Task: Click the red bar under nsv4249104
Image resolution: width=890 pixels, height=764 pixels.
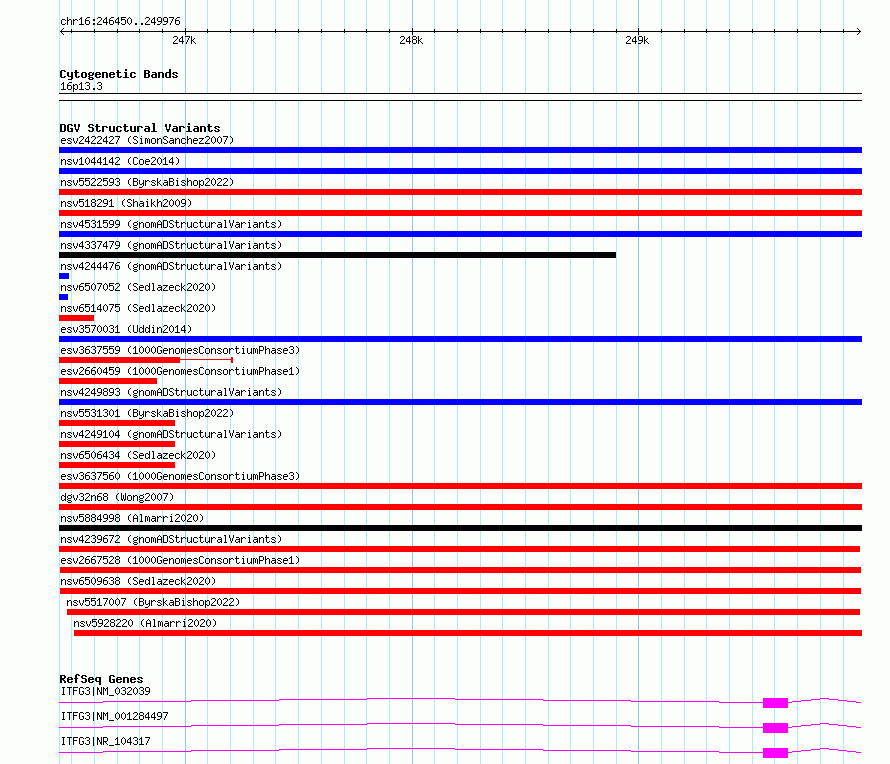Action: point(117,444)
